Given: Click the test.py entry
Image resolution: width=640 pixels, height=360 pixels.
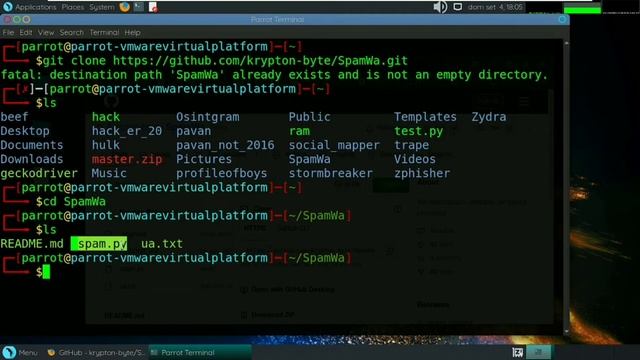Looking at the screenshot, I should click(418, 131).
